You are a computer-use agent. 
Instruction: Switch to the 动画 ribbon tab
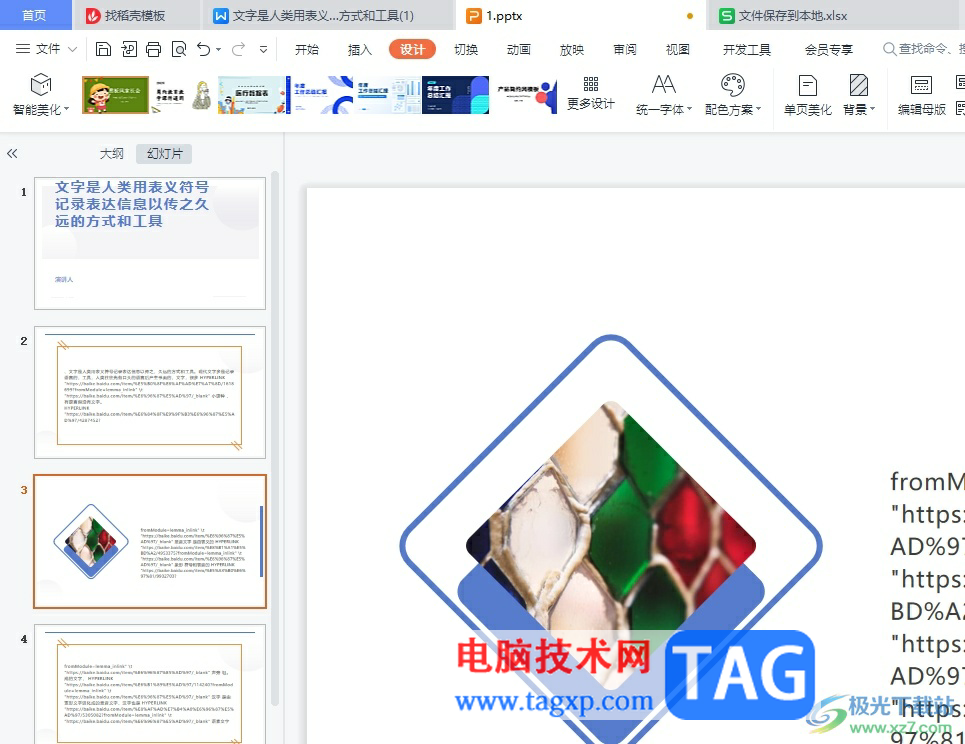519,50
